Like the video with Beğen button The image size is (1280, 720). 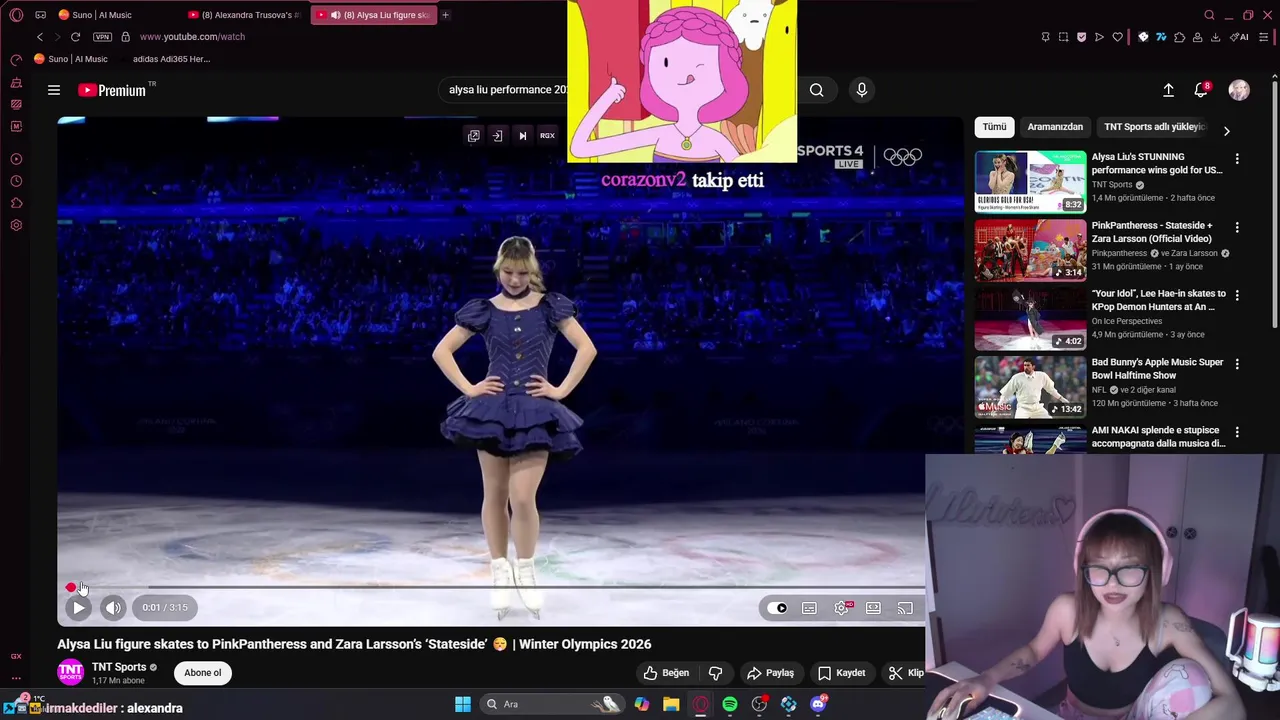[666, 673]
